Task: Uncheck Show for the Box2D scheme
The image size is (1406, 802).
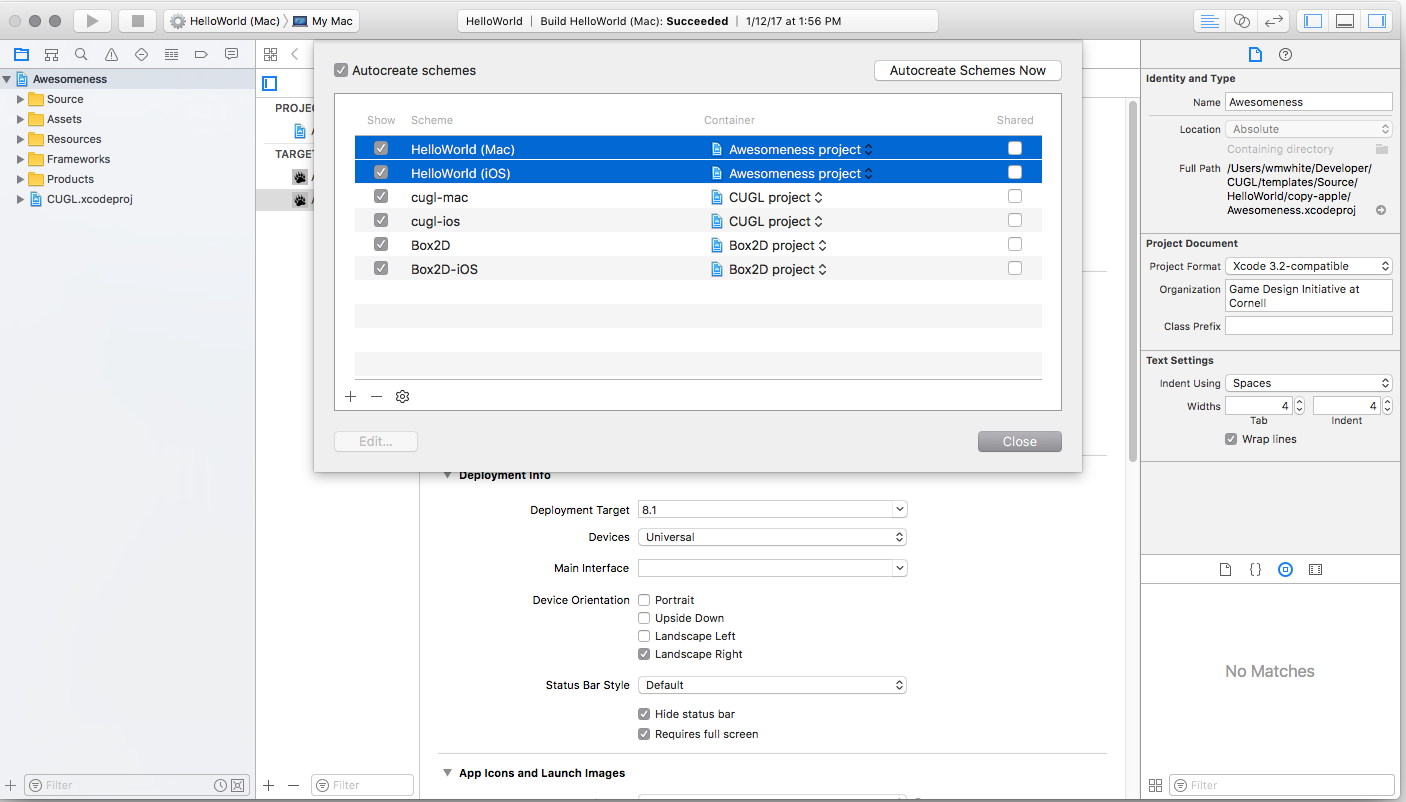Action: click(381, 244)
